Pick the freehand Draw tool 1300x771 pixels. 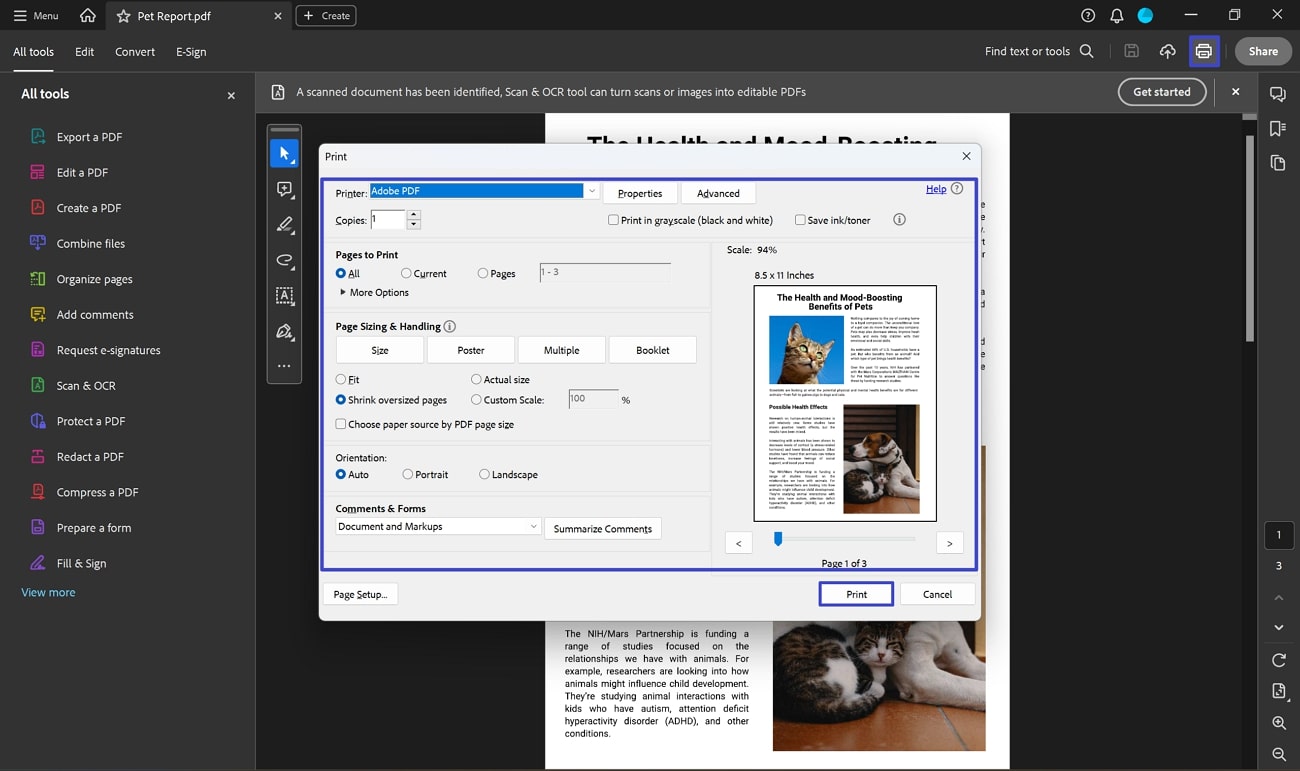click(284, 260)
